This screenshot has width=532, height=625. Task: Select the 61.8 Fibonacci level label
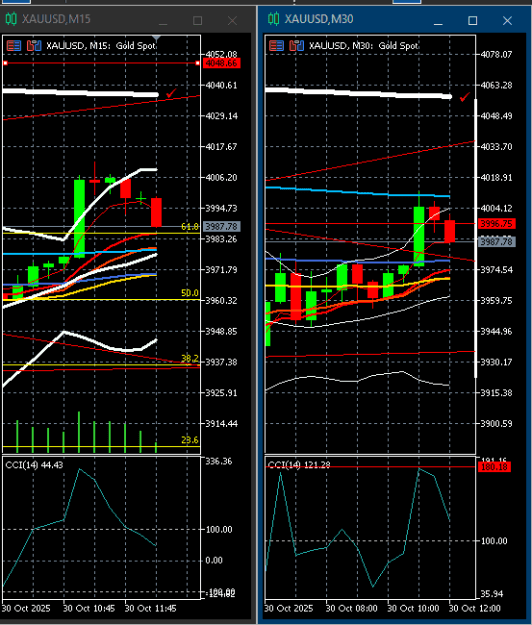coord(190,226)
